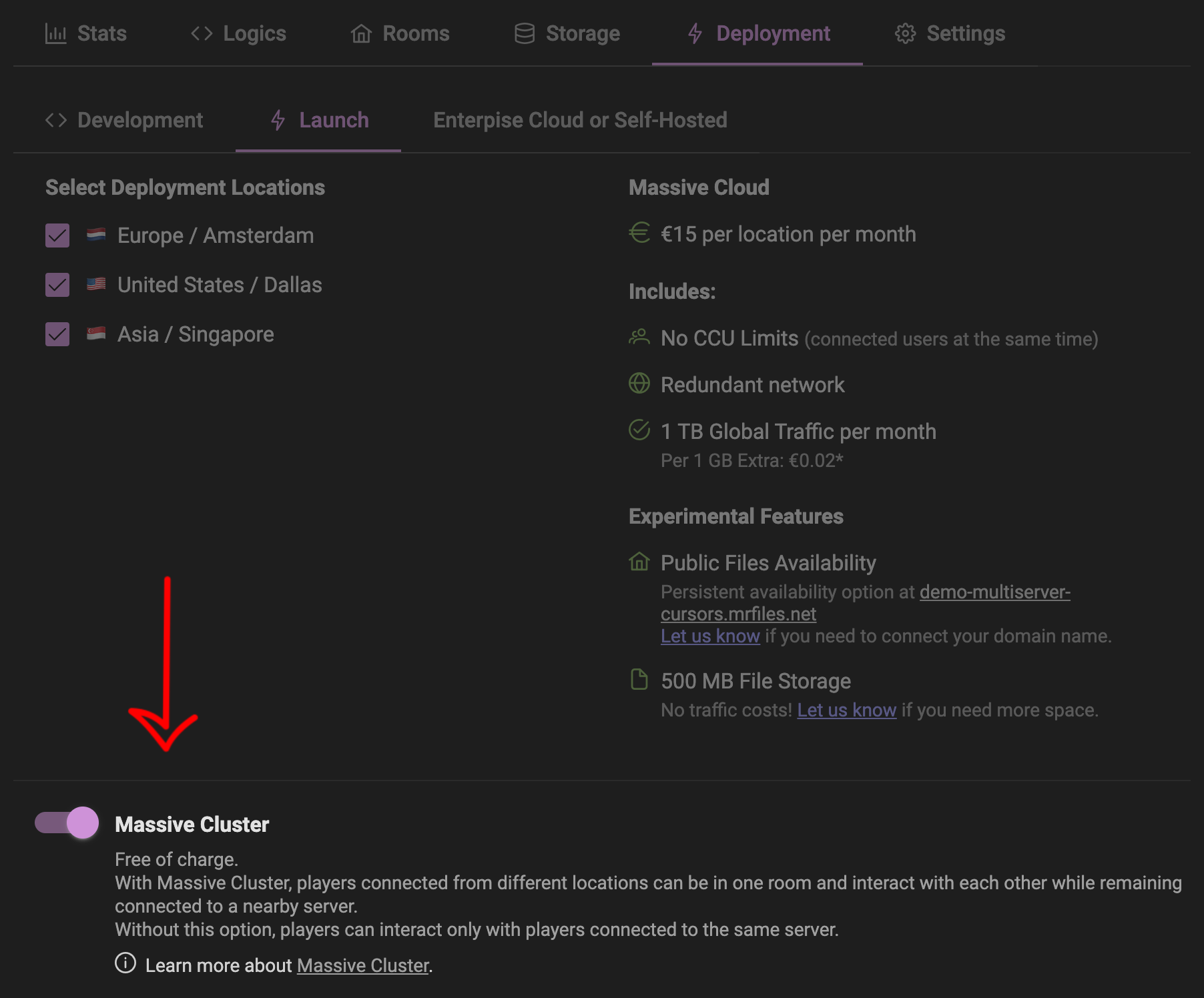The width and height of the screenshot is (1204, 998).
Task: Uncheck Europe / Amsterdam location
Action: tap(57, 235)
